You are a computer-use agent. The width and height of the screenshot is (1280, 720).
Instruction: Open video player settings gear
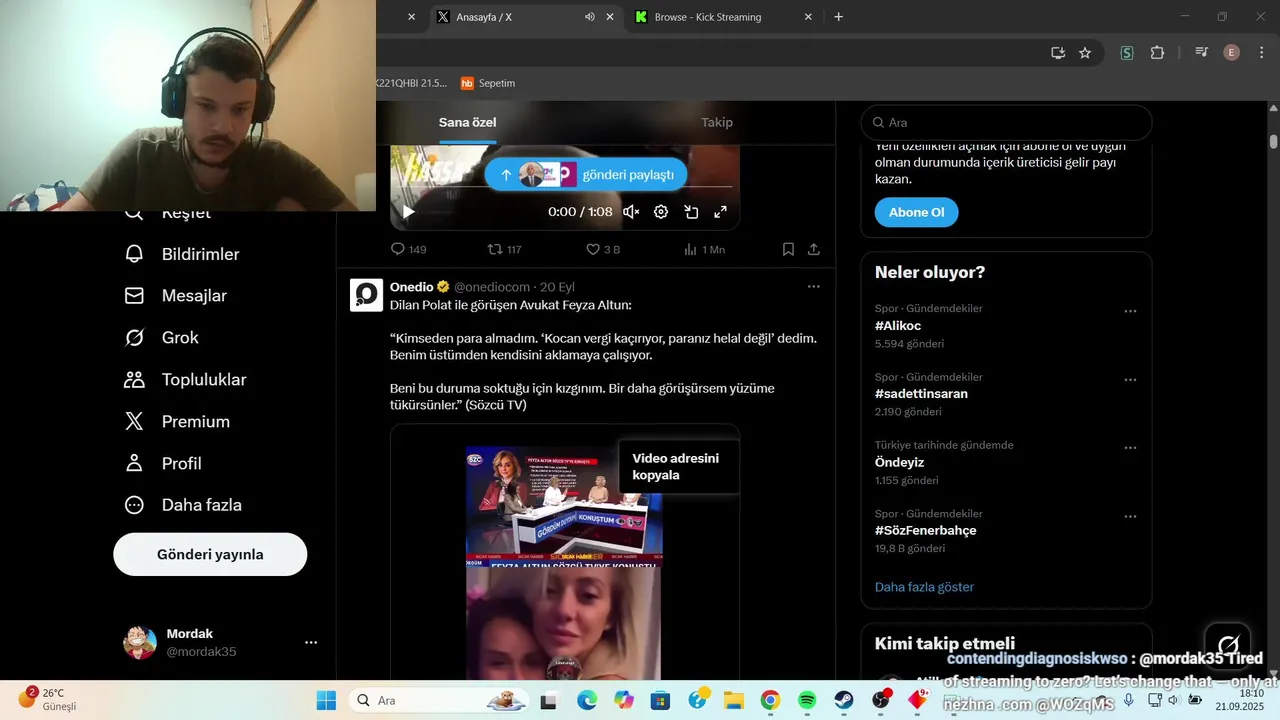(x=661, y=212)
